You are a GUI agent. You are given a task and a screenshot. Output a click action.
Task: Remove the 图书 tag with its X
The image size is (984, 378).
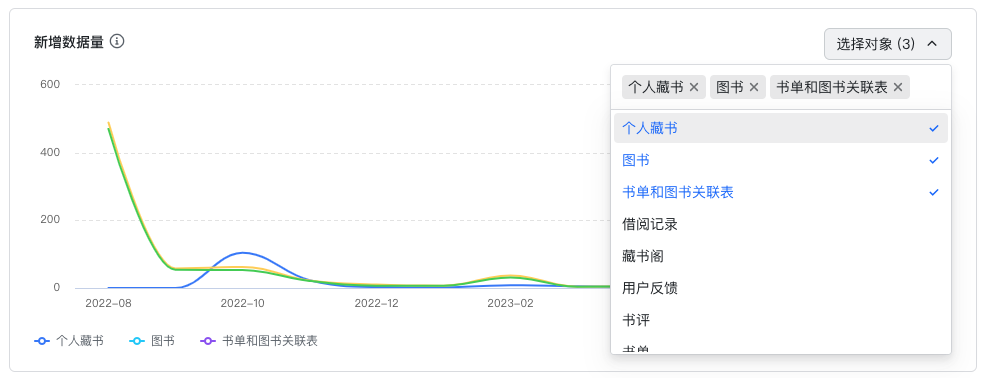(754, 87)
